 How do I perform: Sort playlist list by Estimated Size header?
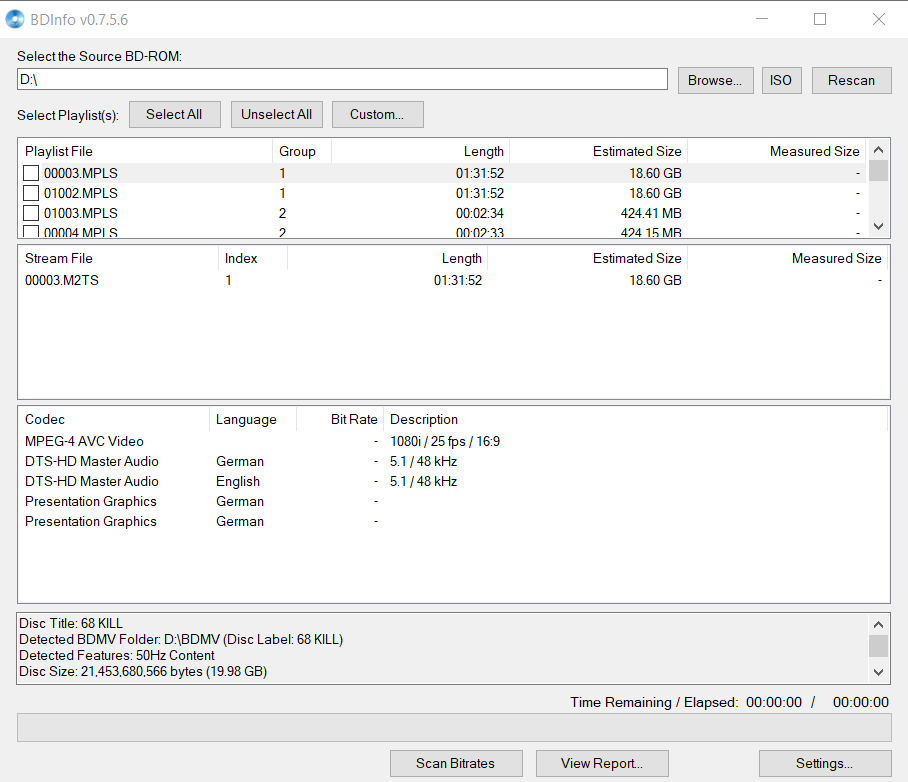[598, 151]
